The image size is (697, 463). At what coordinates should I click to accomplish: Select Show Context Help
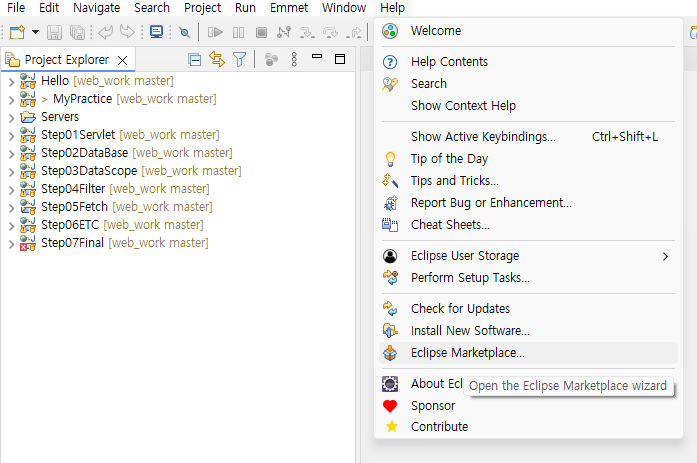click(x=528, y=106)
